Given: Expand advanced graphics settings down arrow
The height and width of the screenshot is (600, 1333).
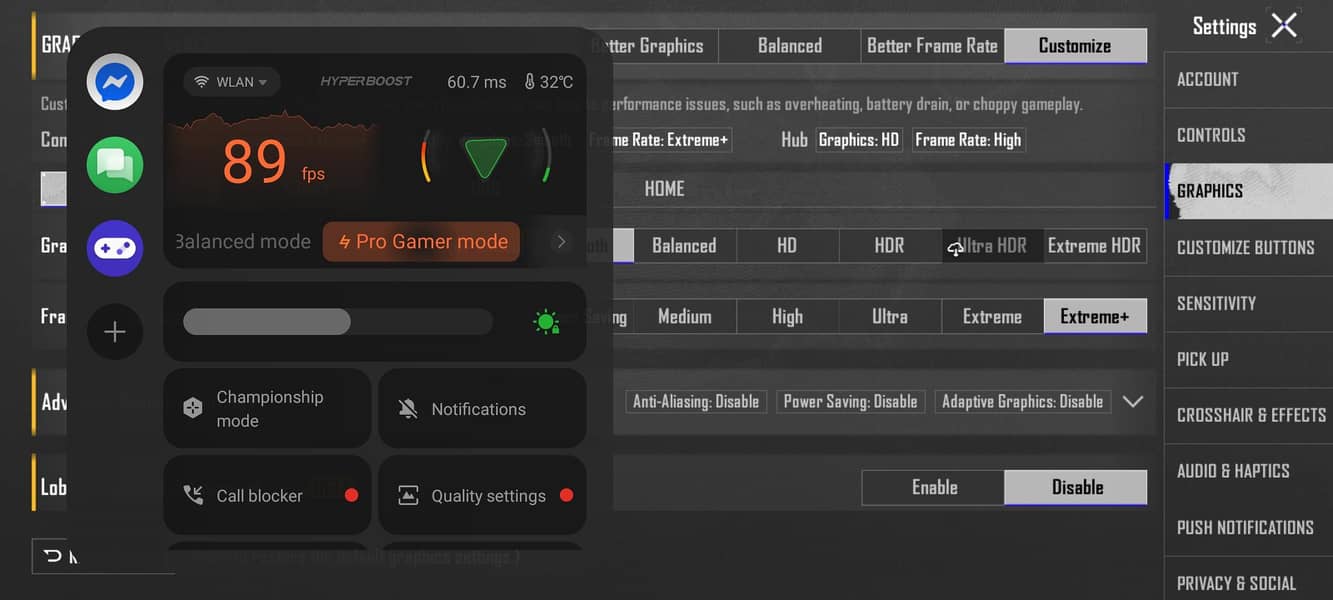Looking at the screenshot, I should [x=1132, y=401].
